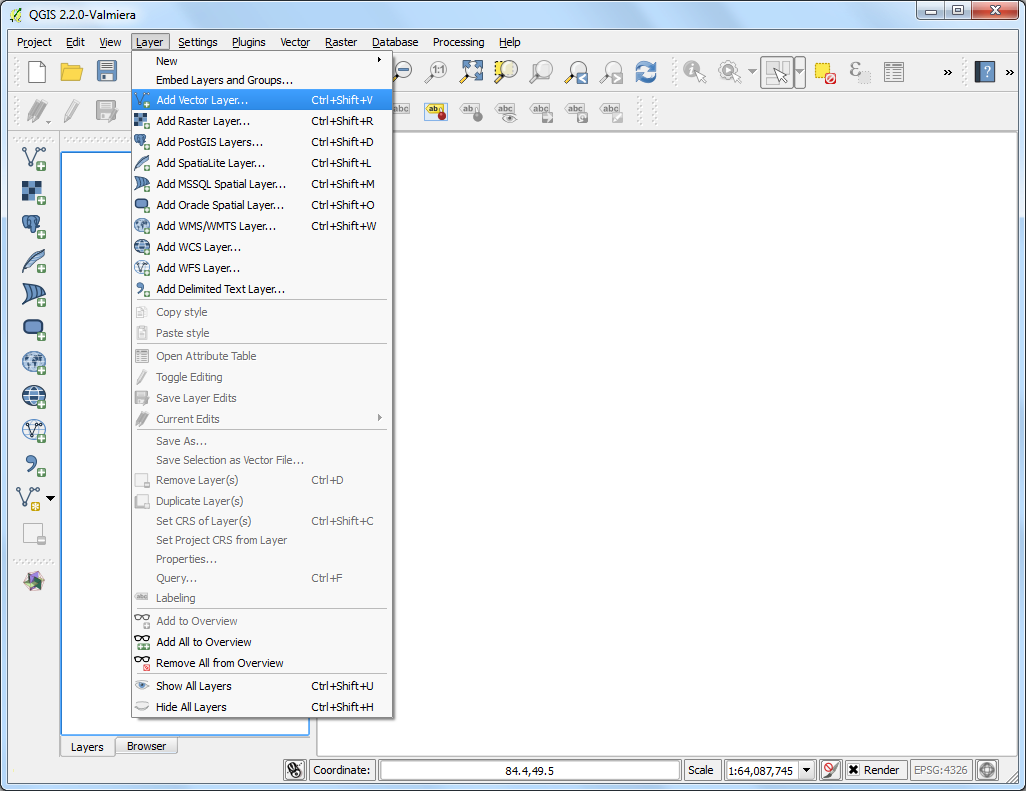
Task: Switch to the Layers tab
Action: pos(87,747)
